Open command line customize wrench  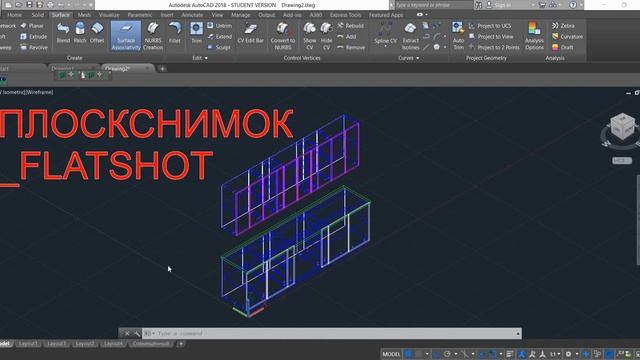point(137,333)
